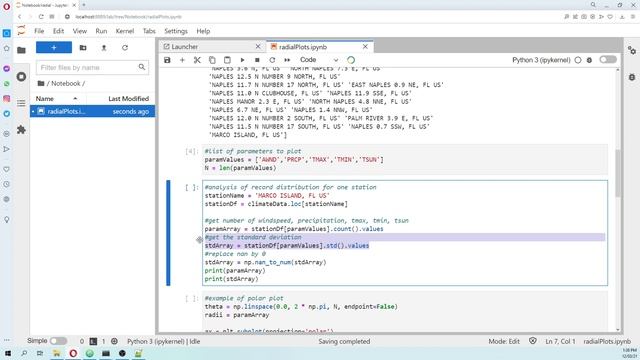Refresh the file list
The image size is (640, 360).
(125, 48)
